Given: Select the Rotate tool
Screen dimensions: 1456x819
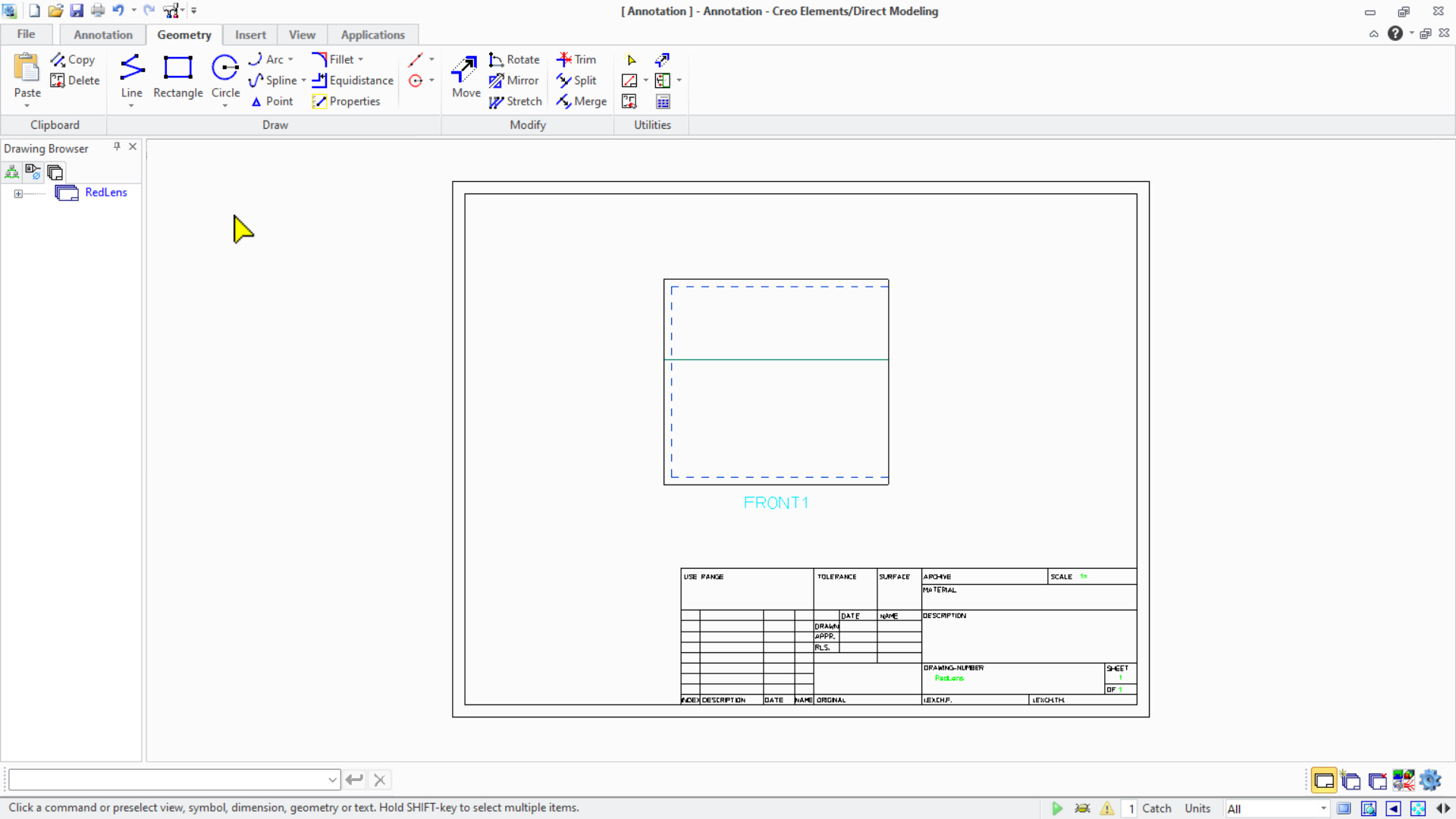Looking at the screenshot, I should click(514, 59).
